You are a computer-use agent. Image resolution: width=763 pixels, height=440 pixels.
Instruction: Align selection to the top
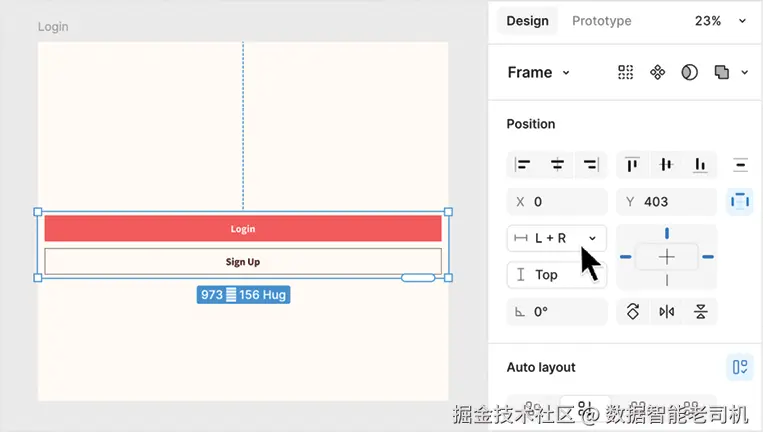(632, 165)
